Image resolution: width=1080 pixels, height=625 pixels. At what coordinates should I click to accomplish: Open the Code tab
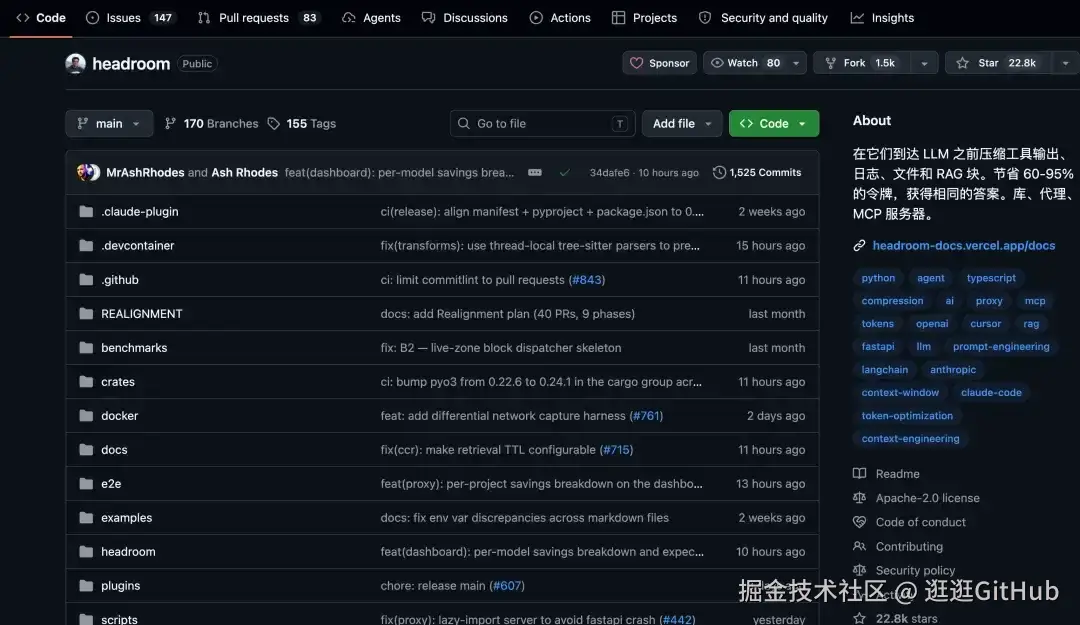41,18
